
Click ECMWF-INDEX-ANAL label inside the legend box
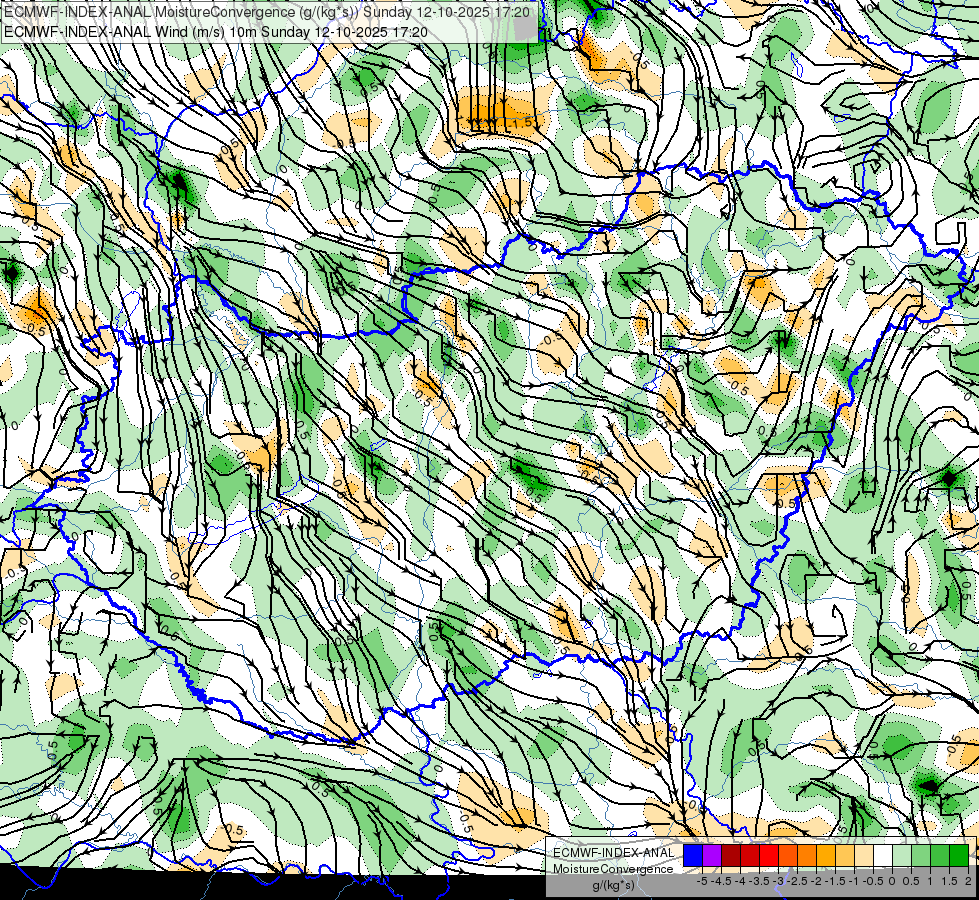[x=614, y=853]
